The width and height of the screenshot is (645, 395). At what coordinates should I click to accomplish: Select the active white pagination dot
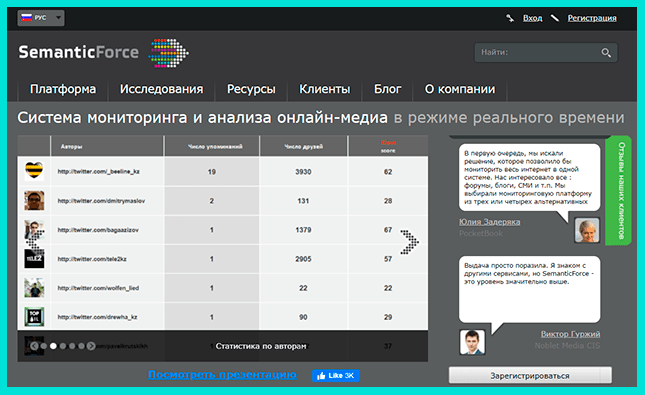(x=53, y=346)
